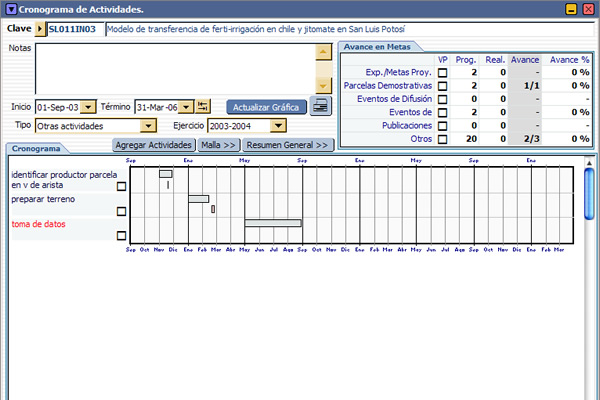Minimize the Cronograma de Actividades window
The width and height of the screenshot is (600, 400).
click(572, 9)
